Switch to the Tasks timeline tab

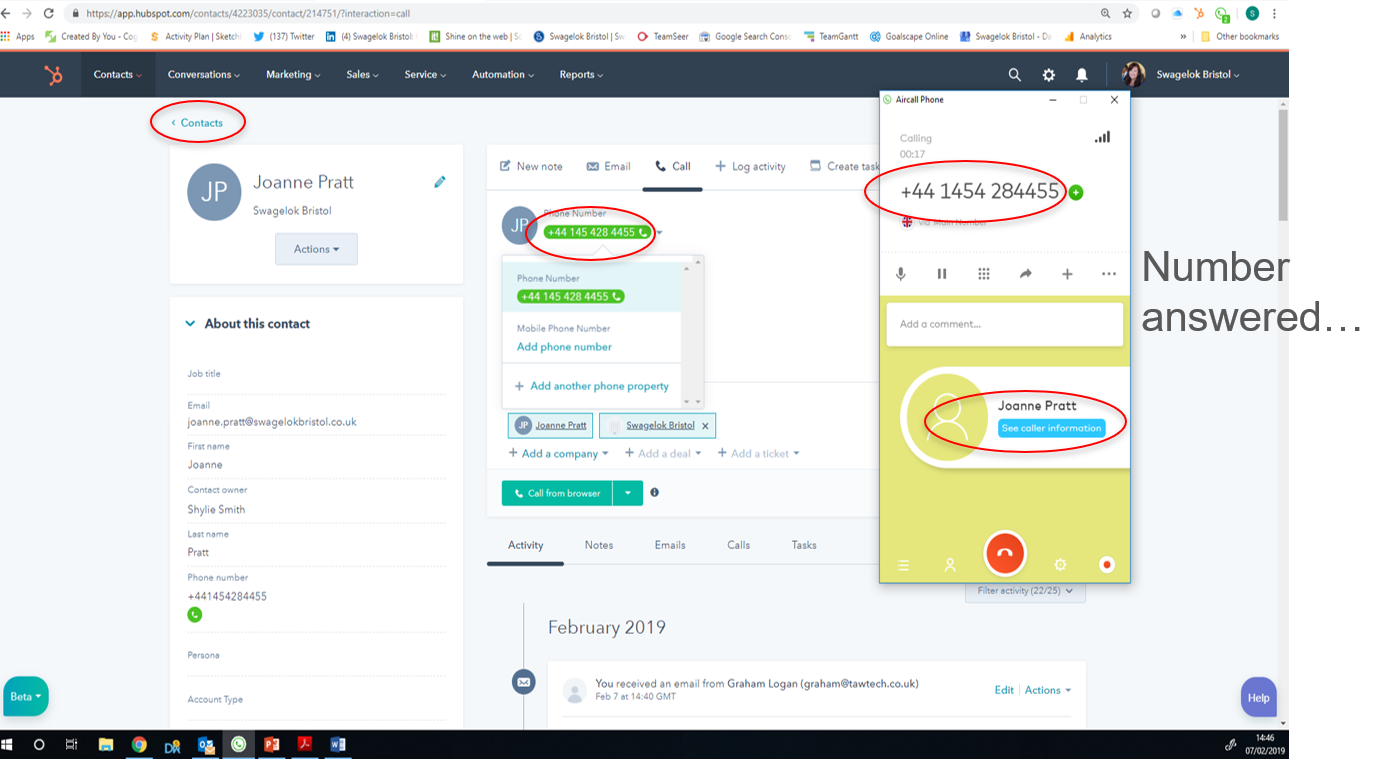click(x=804, y=545)
